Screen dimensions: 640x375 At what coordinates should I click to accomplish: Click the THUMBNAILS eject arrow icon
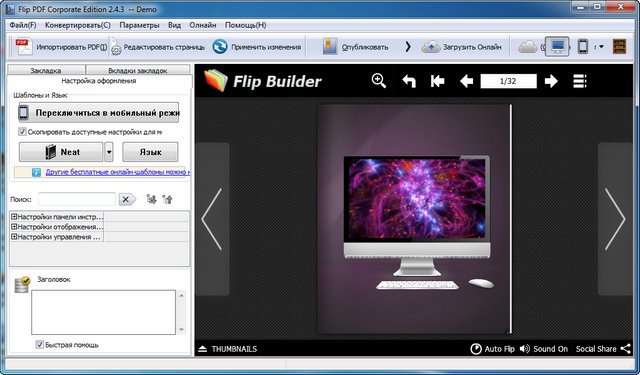202,349
